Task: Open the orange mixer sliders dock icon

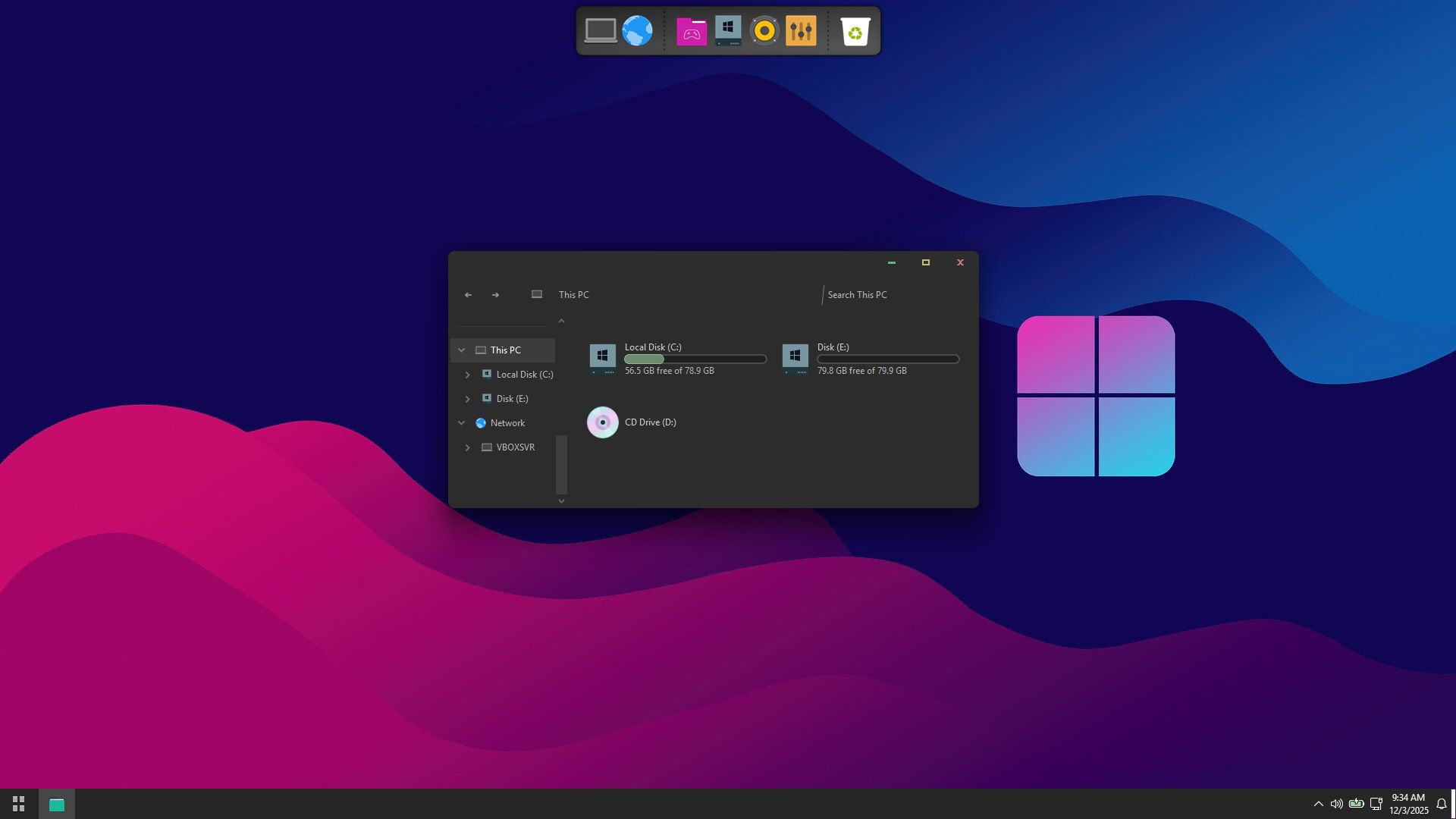Action: coord(801,31)
